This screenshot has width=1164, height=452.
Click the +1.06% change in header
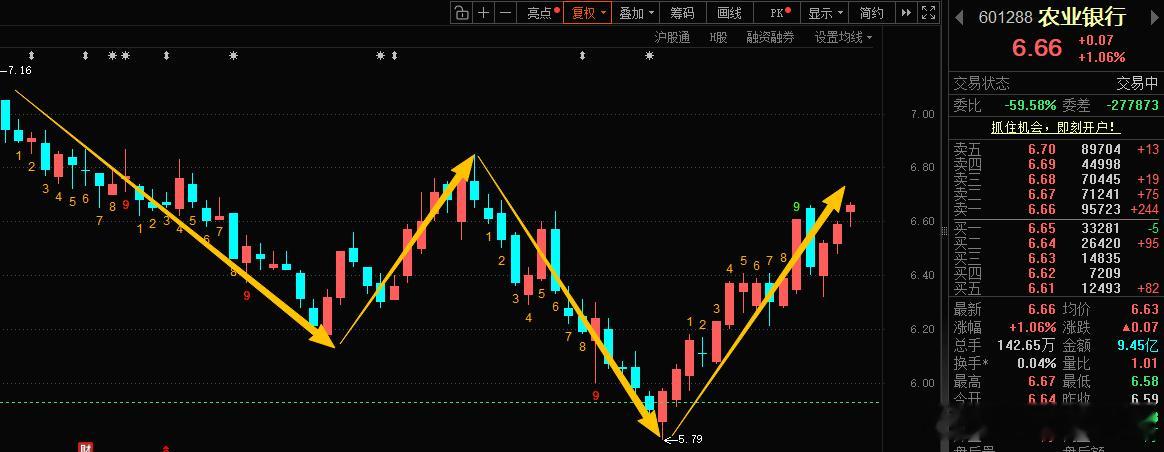coord(1102,57)
